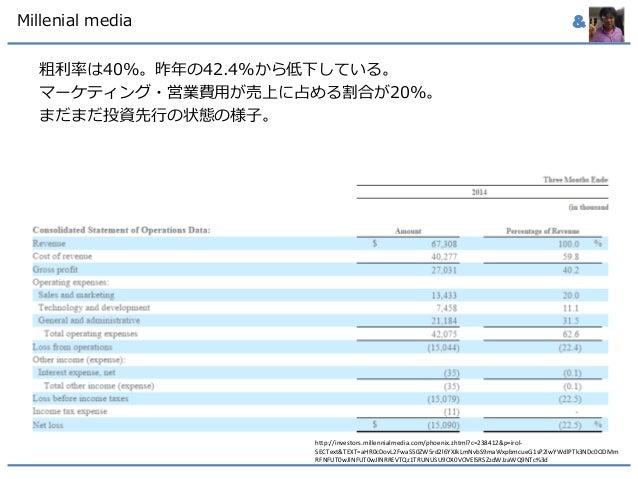Select the line starting '粗利率は40%'
This screenshot has width=638, height=479.
[214, 69]
